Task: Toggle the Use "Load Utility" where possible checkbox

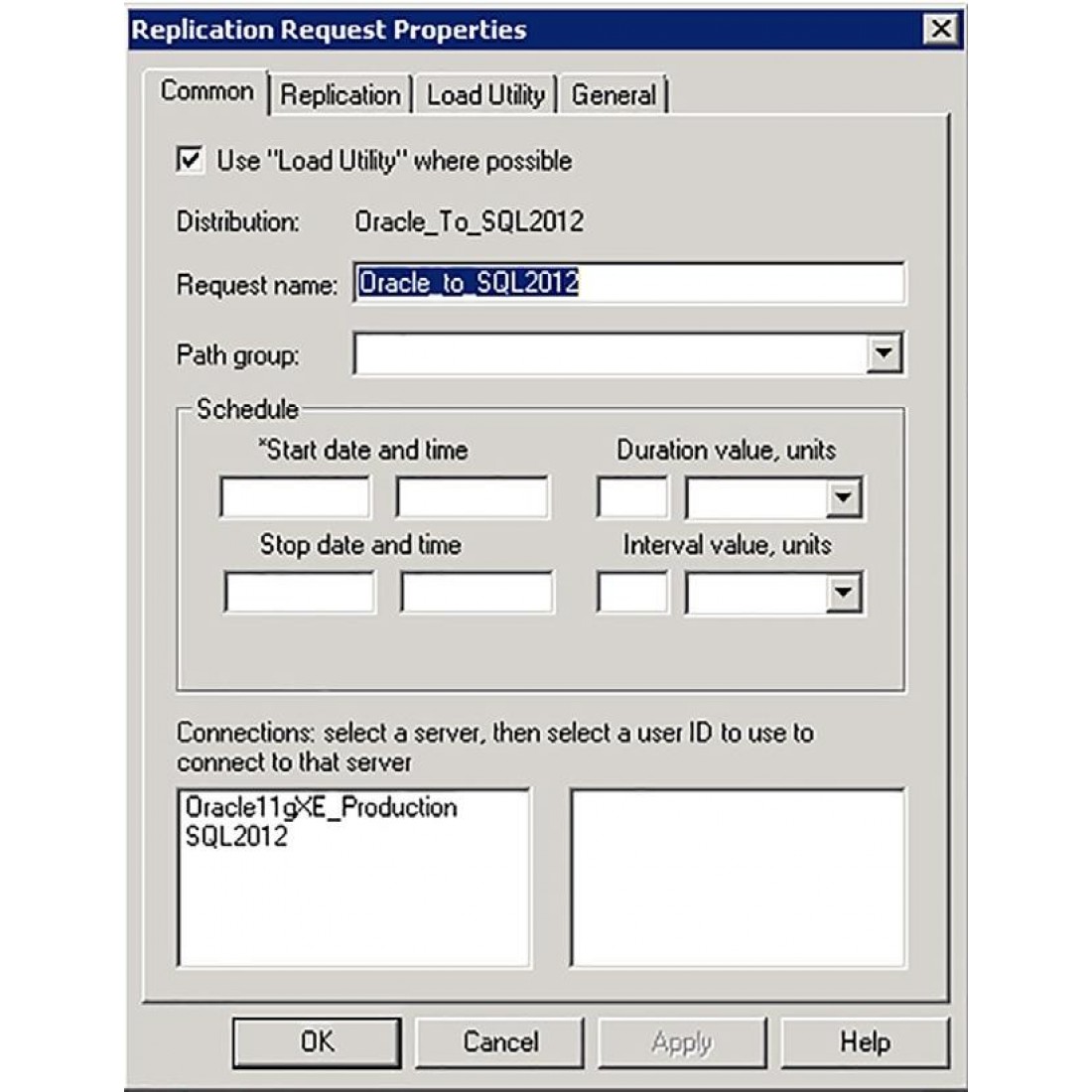Action: 190,160
